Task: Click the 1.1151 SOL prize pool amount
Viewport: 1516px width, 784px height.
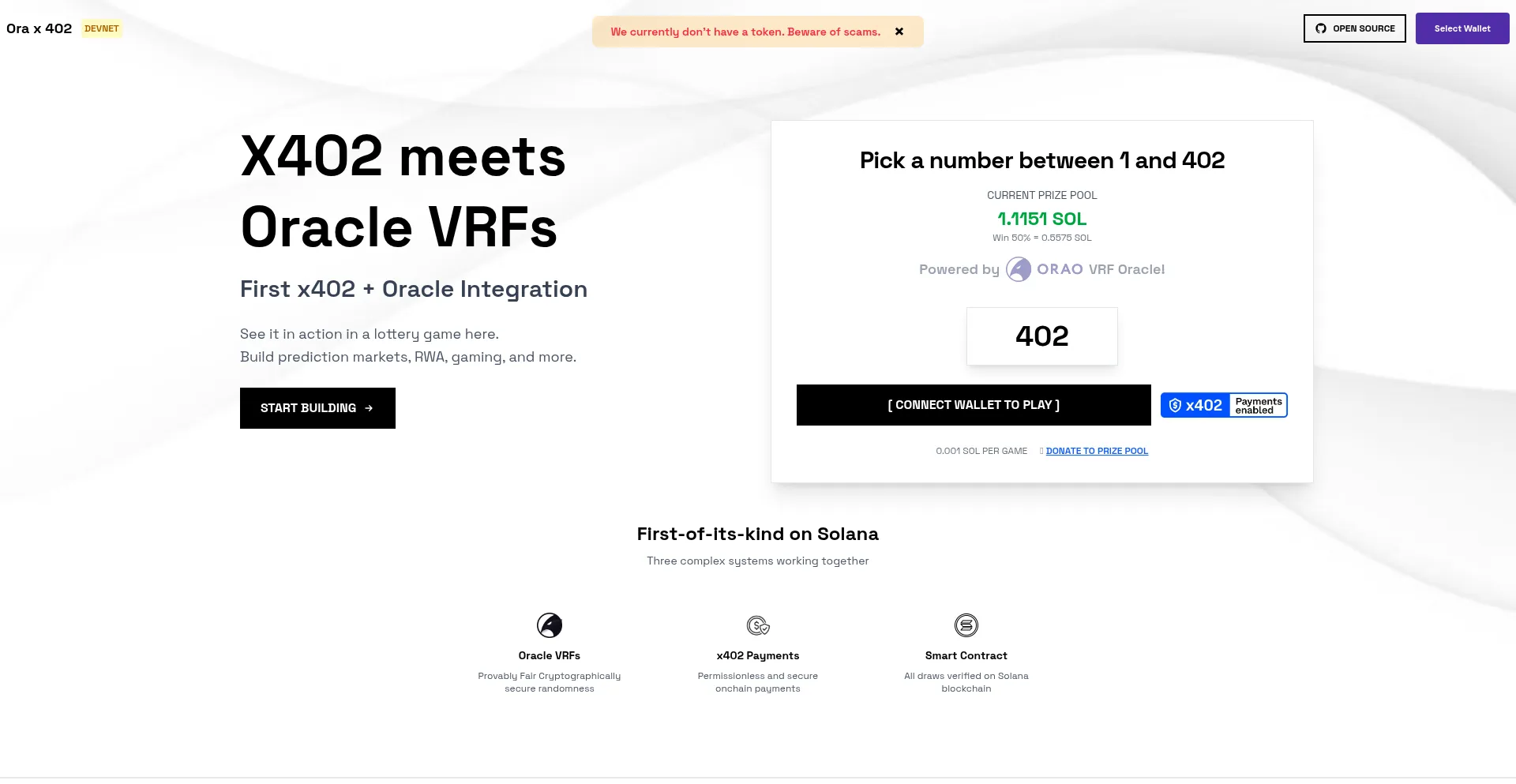Action: 1041,219
